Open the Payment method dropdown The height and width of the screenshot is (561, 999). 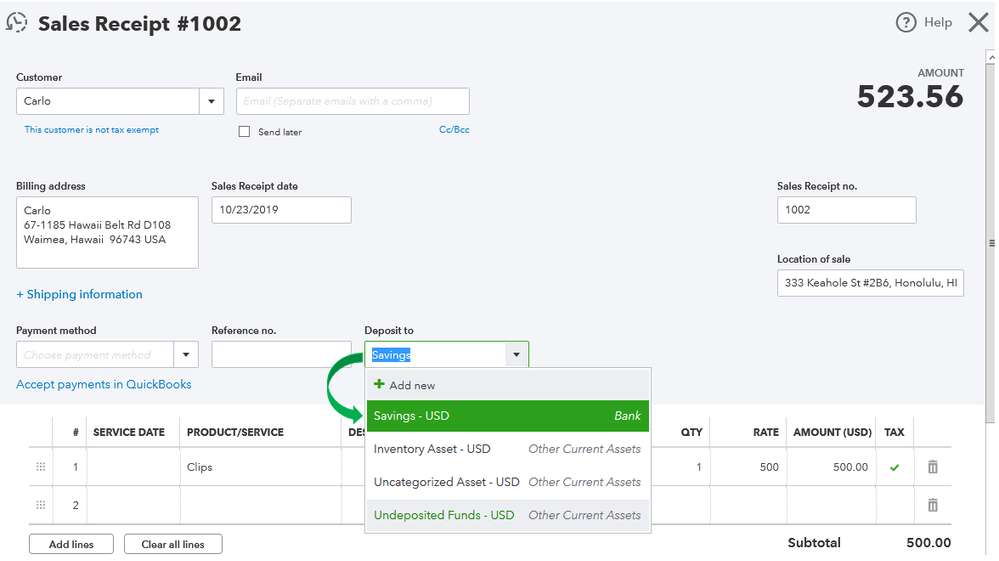click(186, 355)
